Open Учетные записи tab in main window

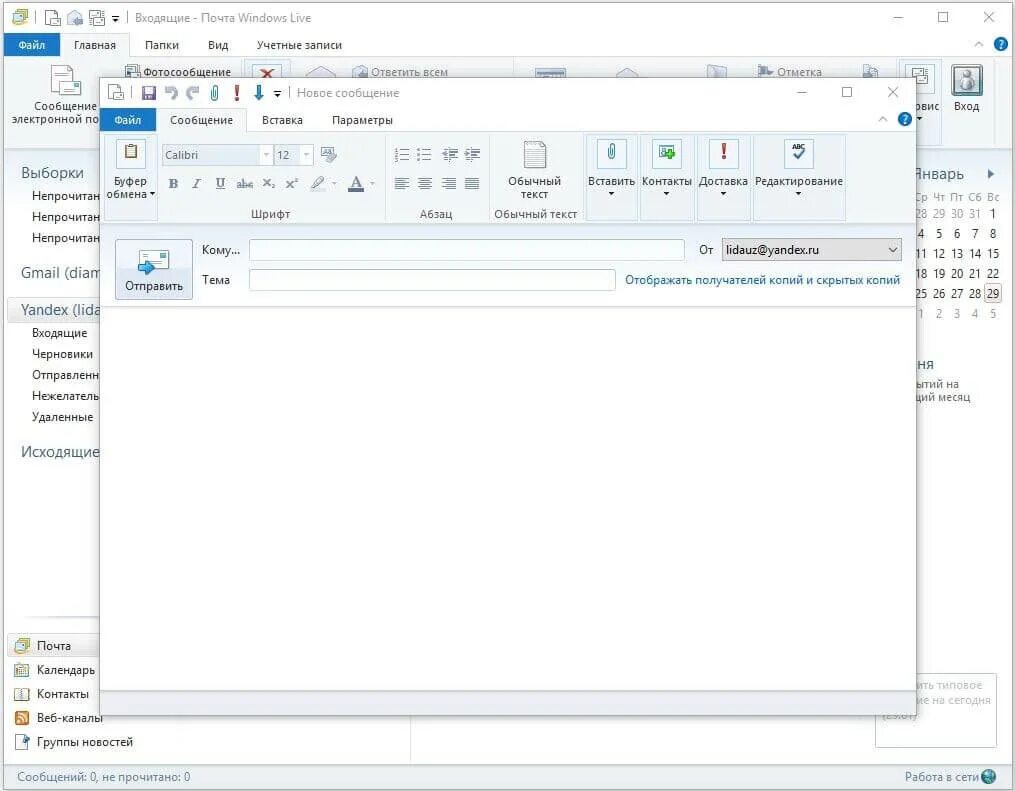tap(299, 45)
